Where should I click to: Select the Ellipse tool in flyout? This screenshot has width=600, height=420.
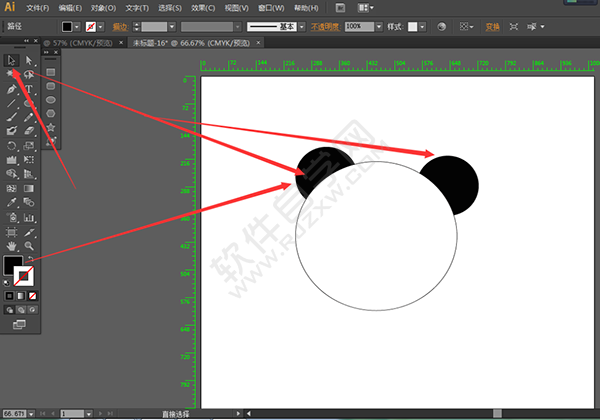click(50, 100)
